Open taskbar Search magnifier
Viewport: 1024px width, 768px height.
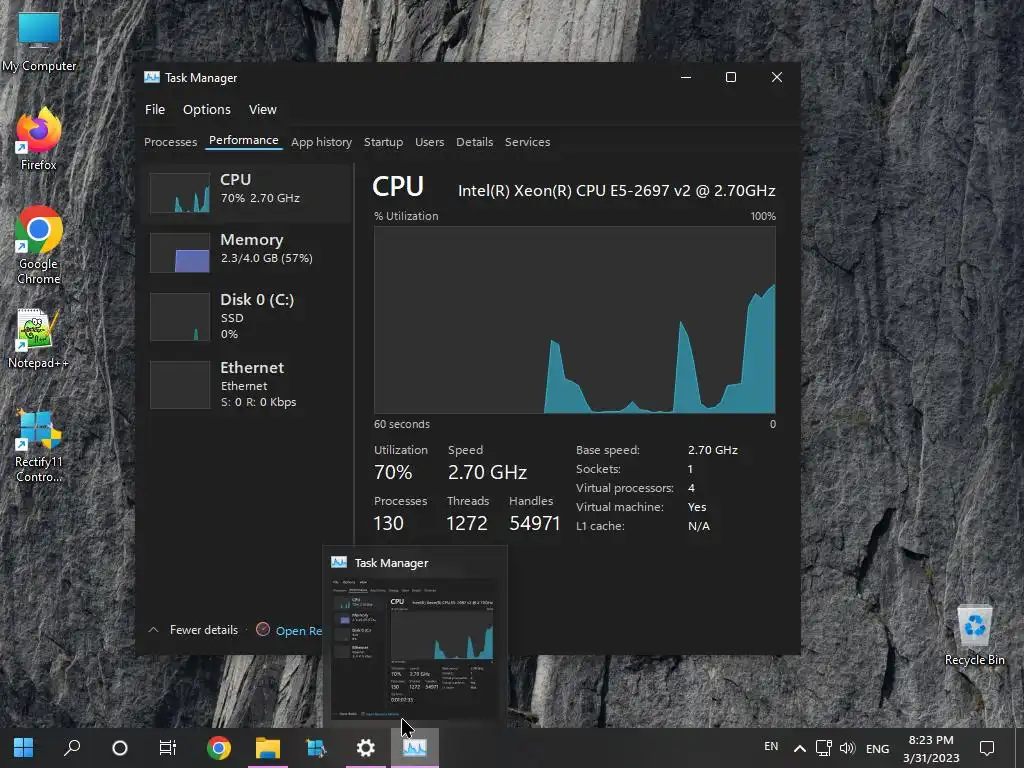[x=72, y=748]
